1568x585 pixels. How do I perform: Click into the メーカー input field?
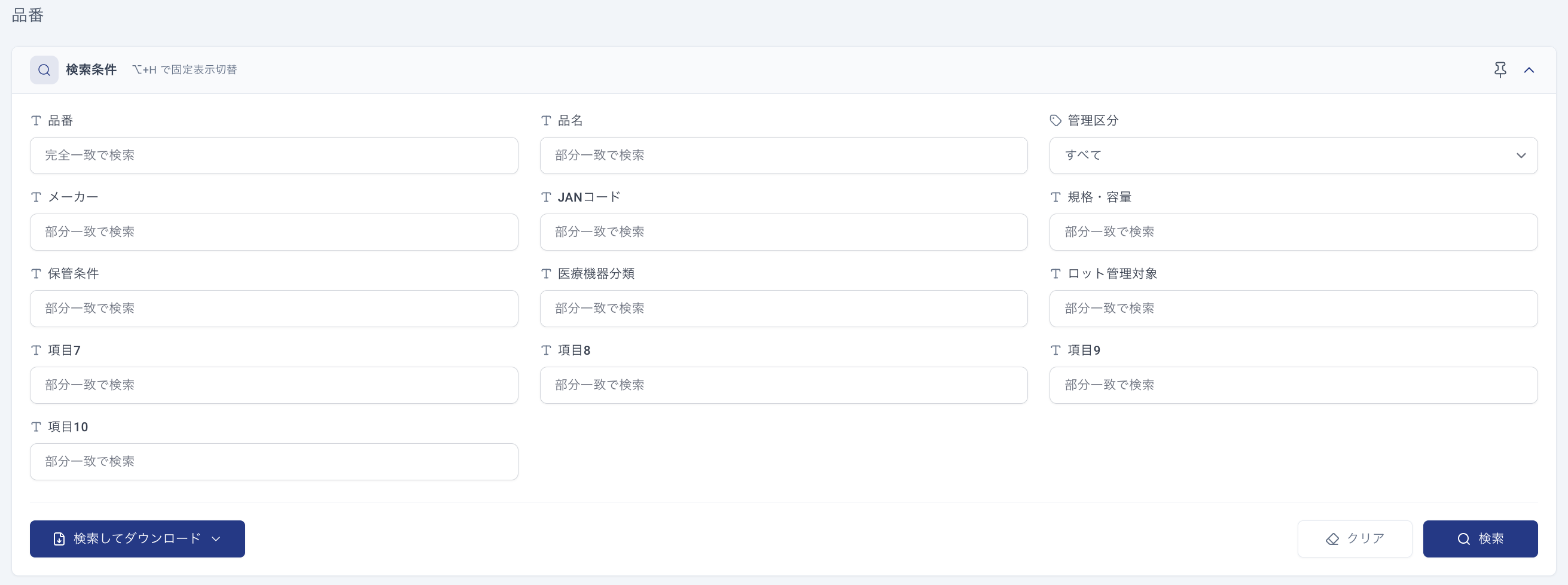pos(274,232)
